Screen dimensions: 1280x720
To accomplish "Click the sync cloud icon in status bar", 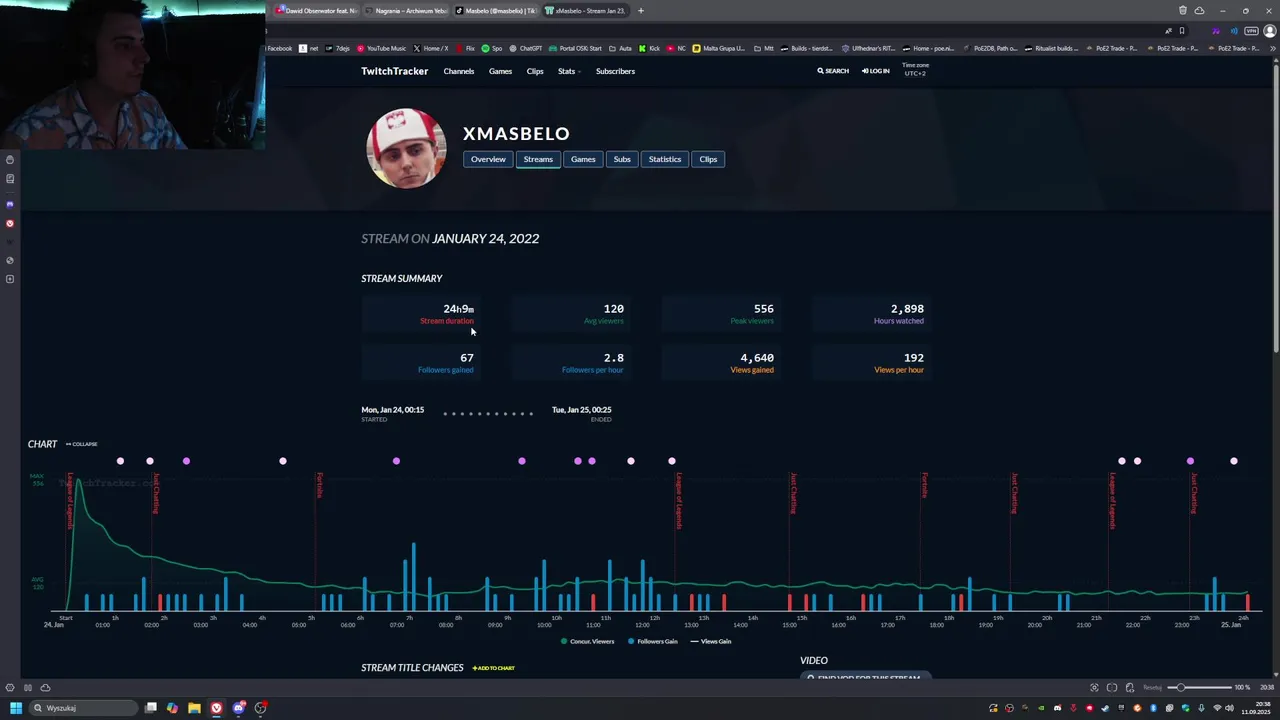I will tap(45, 688).
